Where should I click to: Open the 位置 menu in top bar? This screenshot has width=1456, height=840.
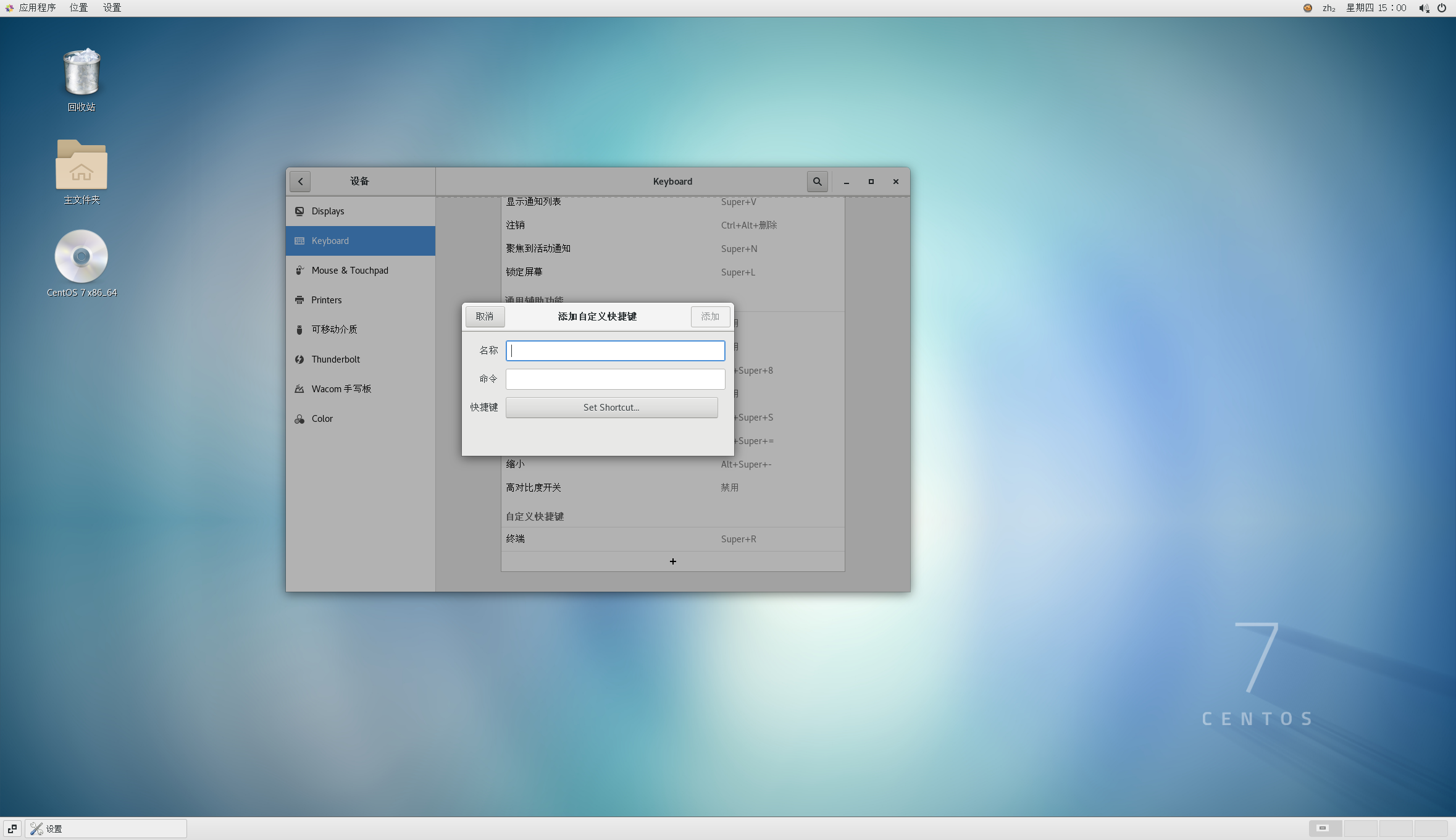(x=78, y=8)
